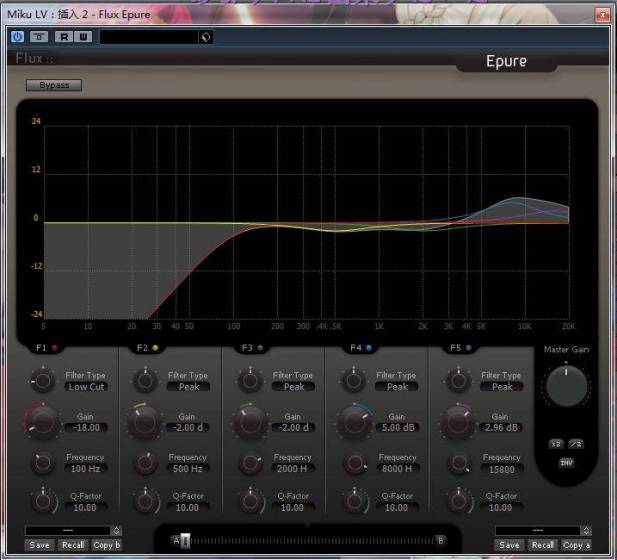Select F2 frequency value 500 Hz

point(188,469)
